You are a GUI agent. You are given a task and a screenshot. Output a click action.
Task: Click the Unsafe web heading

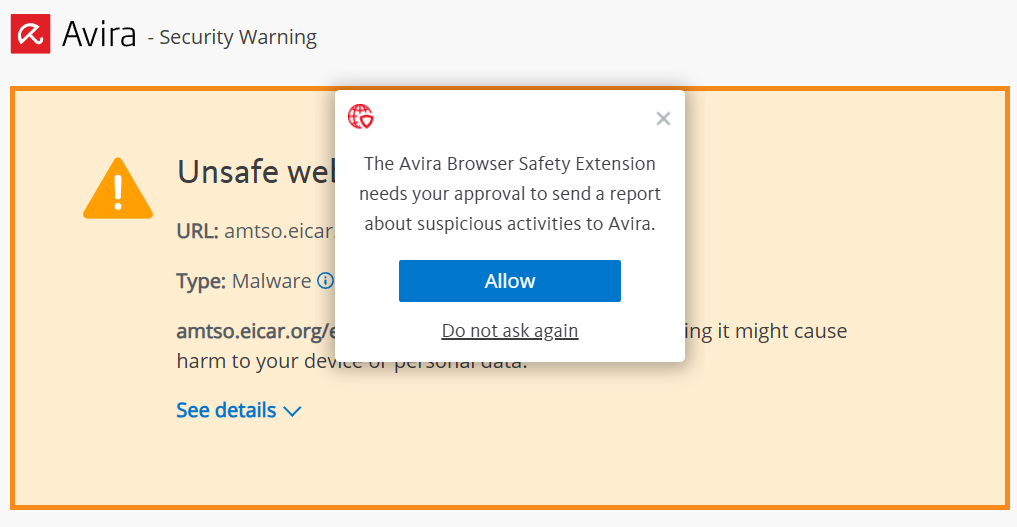[x=256, y=172]
